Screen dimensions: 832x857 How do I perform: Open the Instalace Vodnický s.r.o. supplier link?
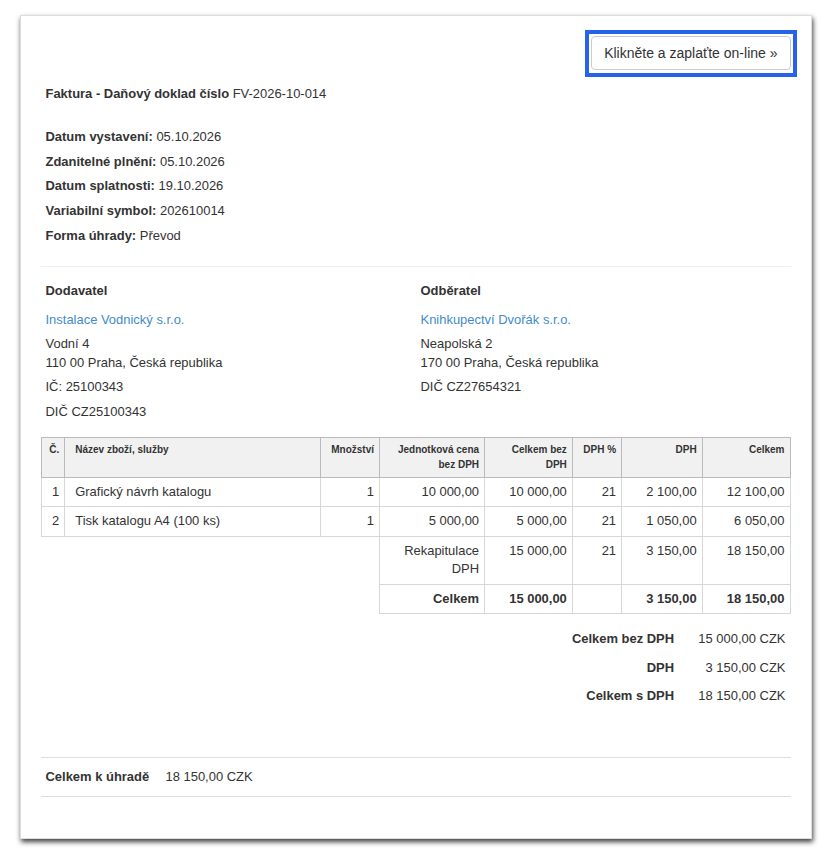(x=115, y=320)
